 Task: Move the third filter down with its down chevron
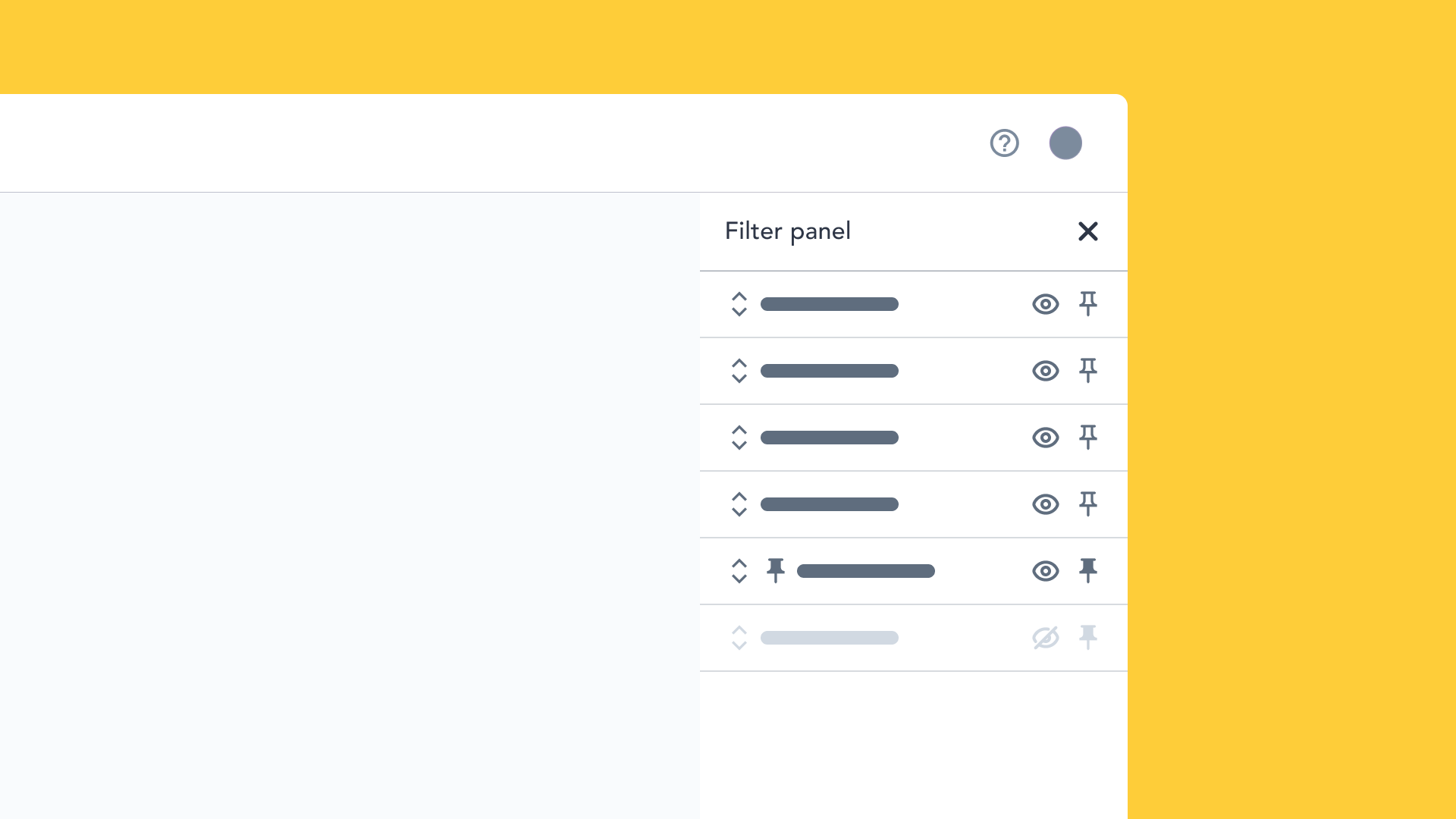pos(739,445)
